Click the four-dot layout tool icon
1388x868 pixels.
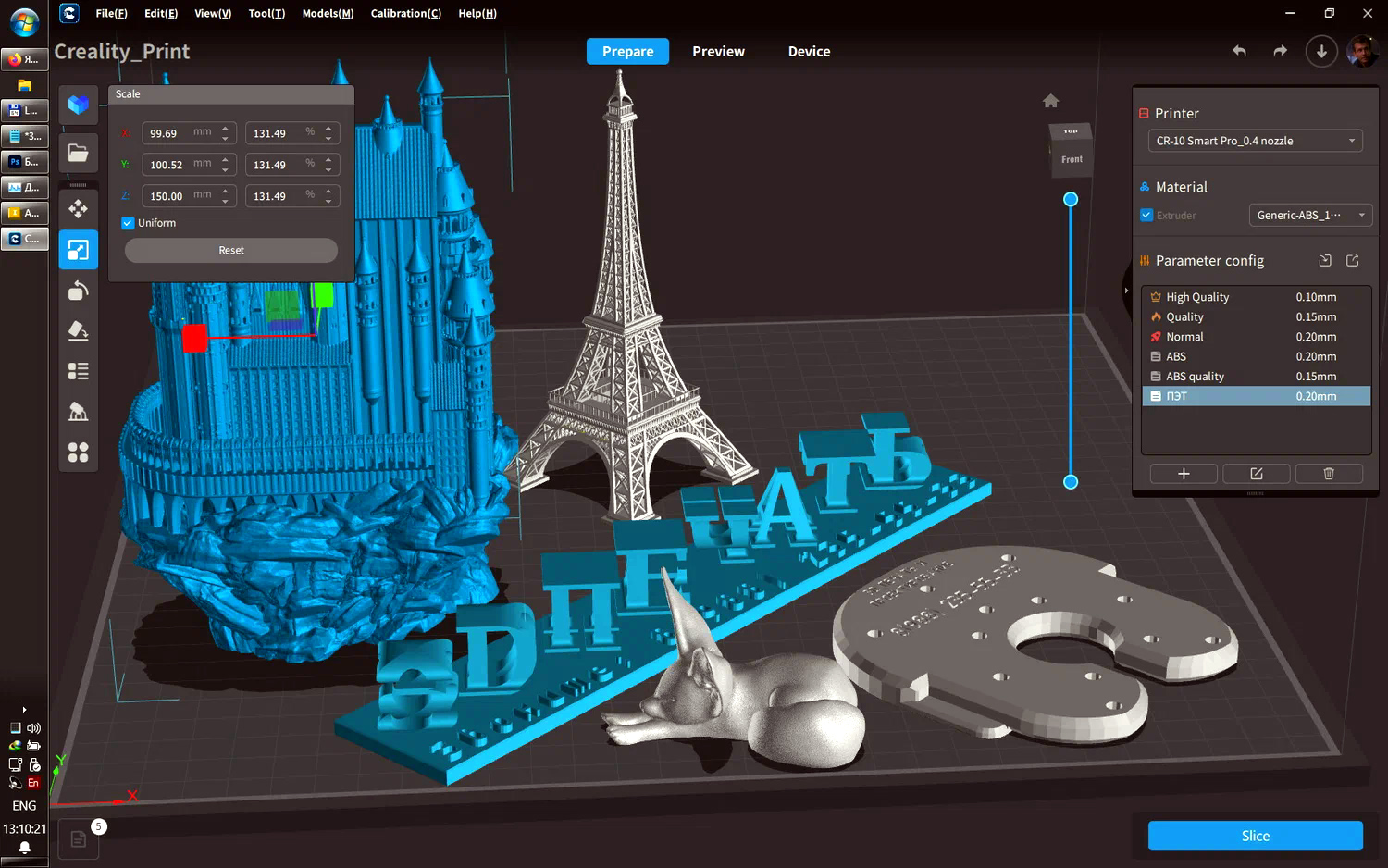tap(79, 453)
